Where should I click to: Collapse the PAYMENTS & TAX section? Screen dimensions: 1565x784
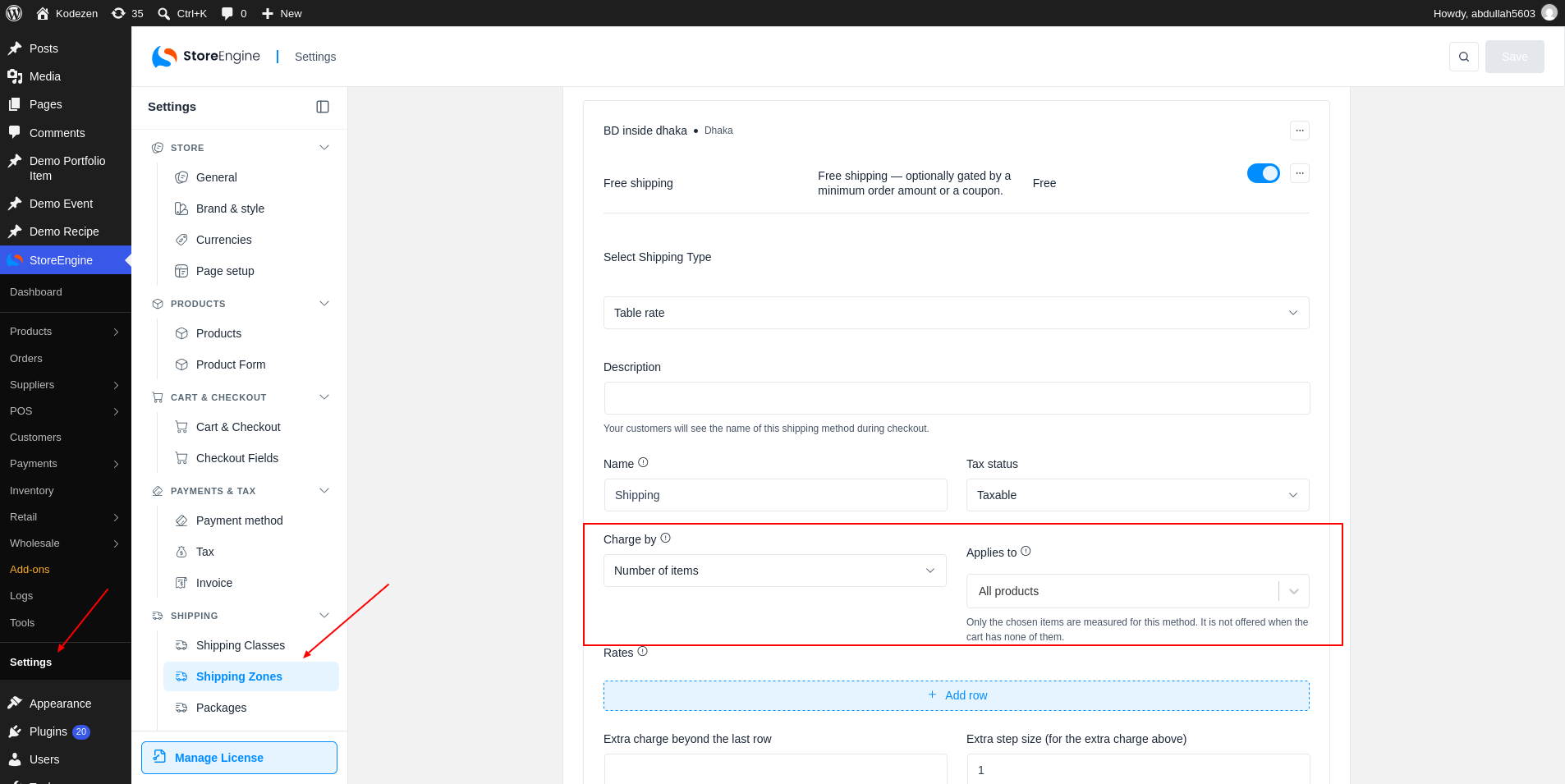click(324, 491)
